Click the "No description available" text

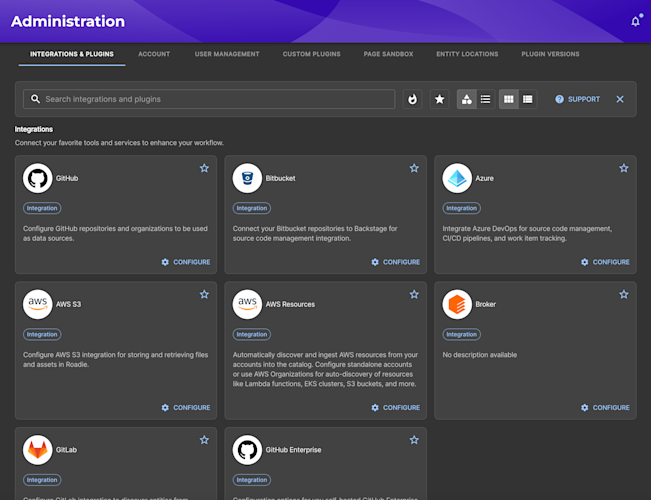pos(480,355)
